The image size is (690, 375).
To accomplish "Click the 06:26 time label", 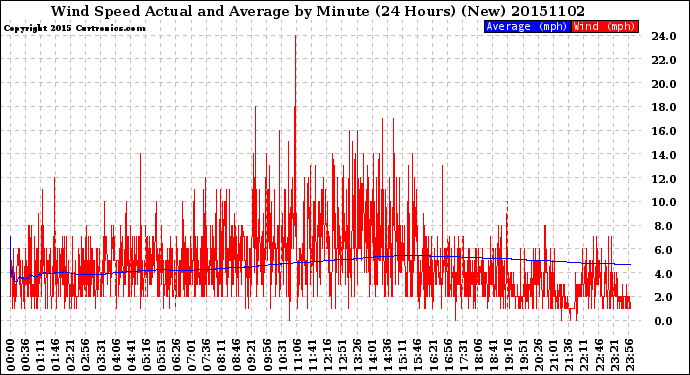I will click(x=176, y=355).
